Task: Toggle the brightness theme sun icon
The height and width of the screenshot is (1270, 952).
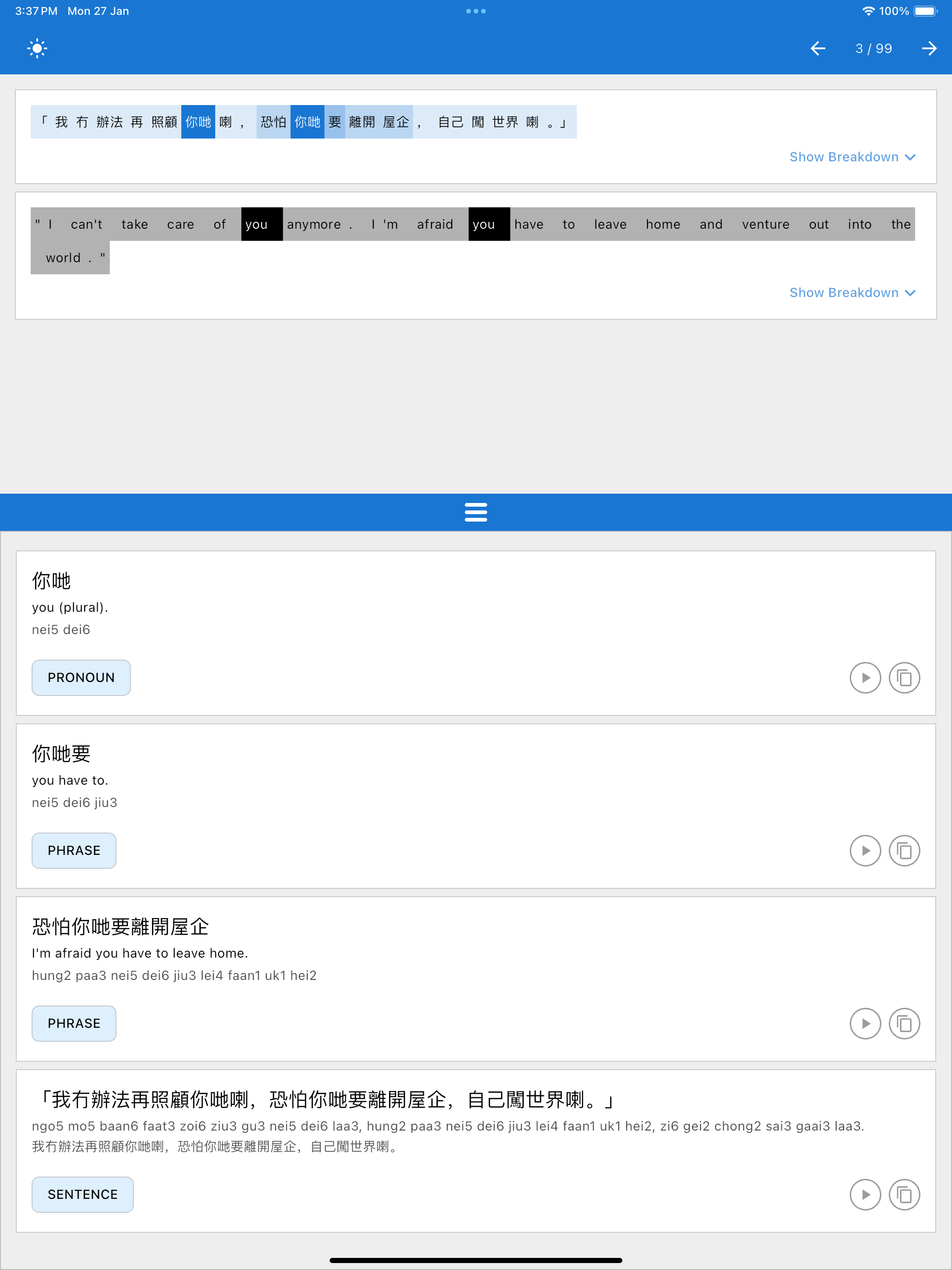Action: click(x=37, y=48)
